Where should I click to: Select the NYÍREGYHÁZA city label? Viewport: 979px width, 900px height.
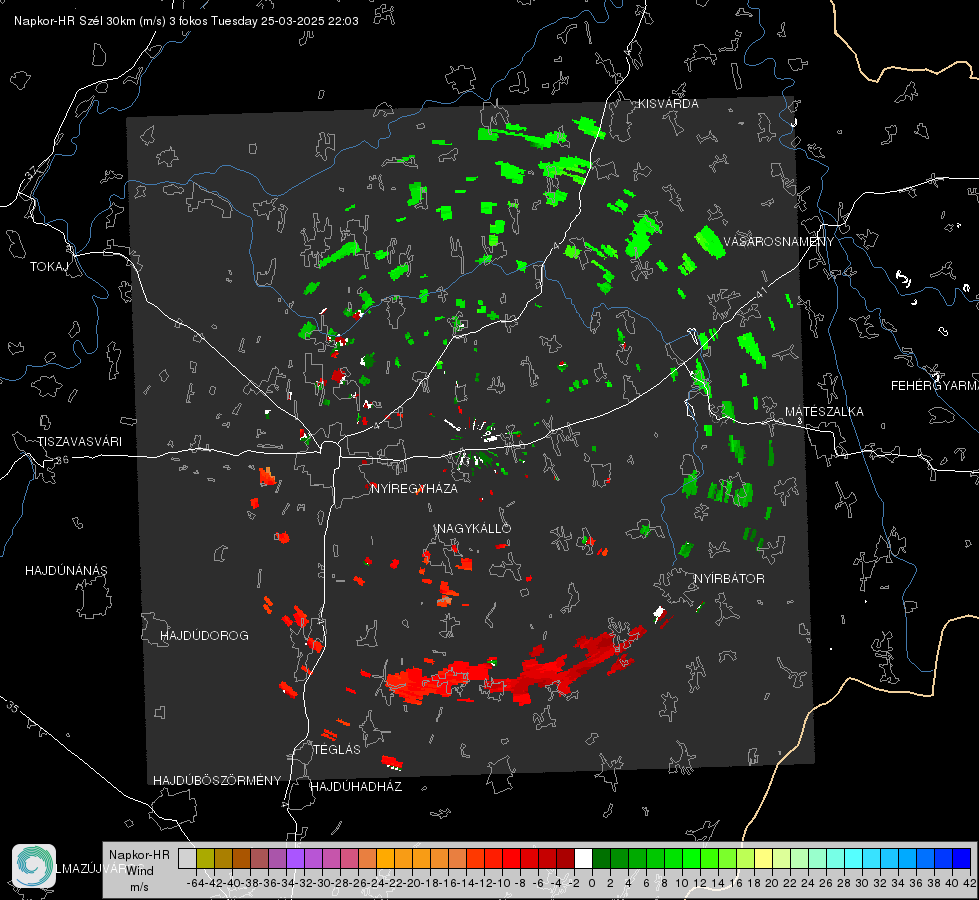(x=414, y=488)
